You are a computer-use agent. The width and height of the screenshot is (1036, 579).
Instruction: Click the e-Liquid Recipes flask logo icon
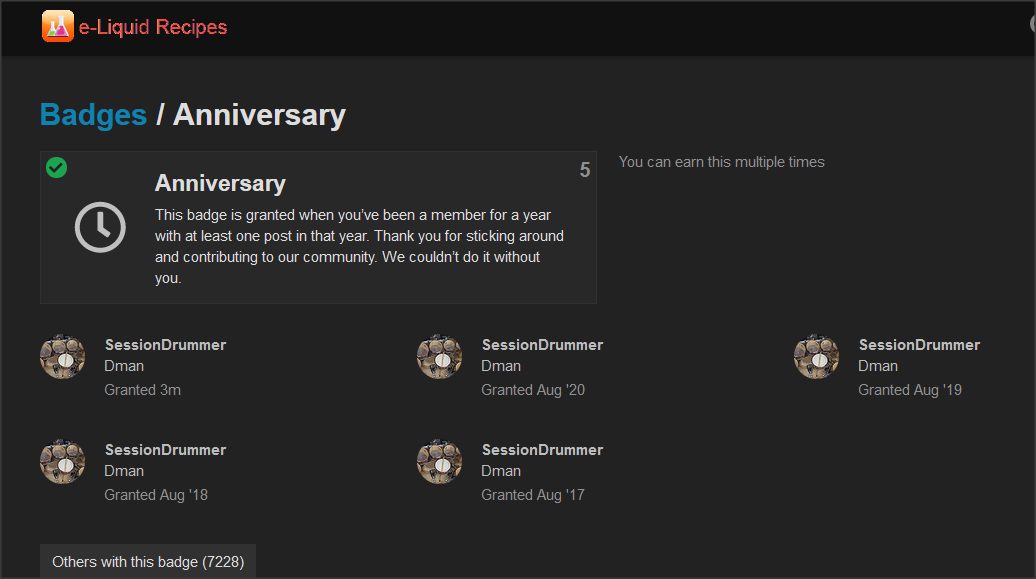pyautogui.click(x=57, y=26)
